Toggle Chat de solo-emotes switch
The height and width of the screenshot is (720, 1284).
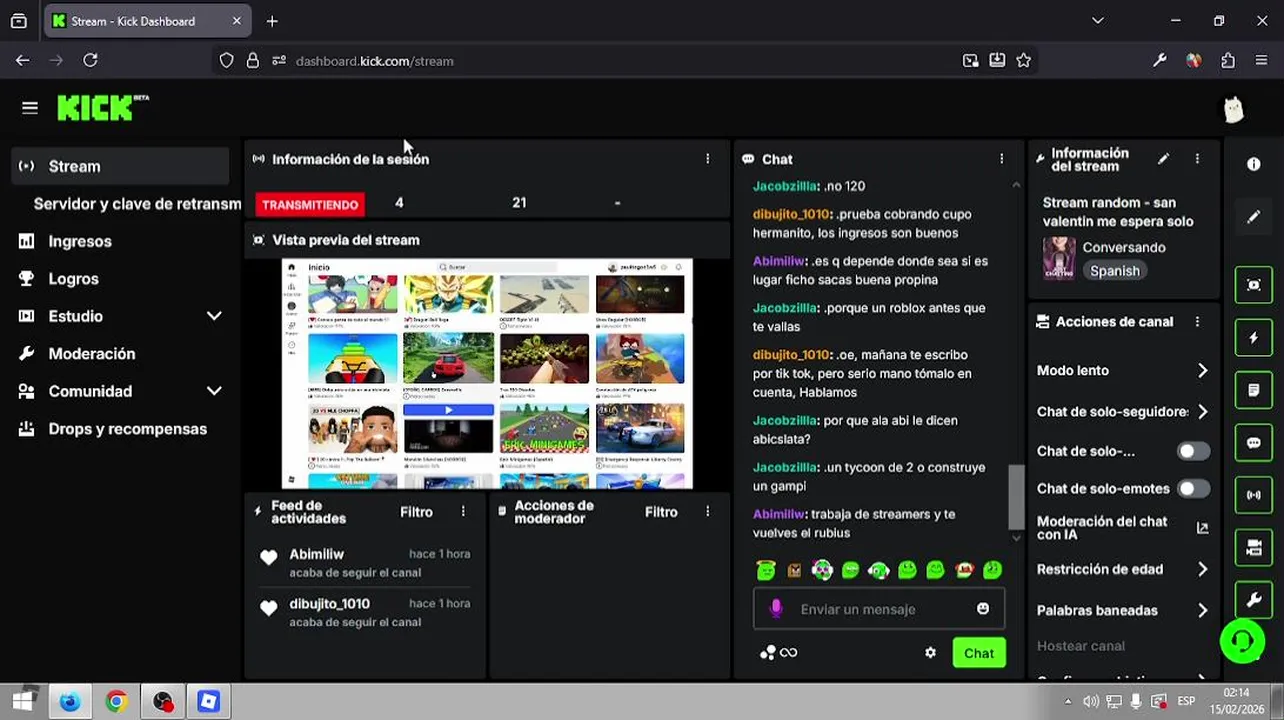pyautogui.click(x=1192, y=489)
